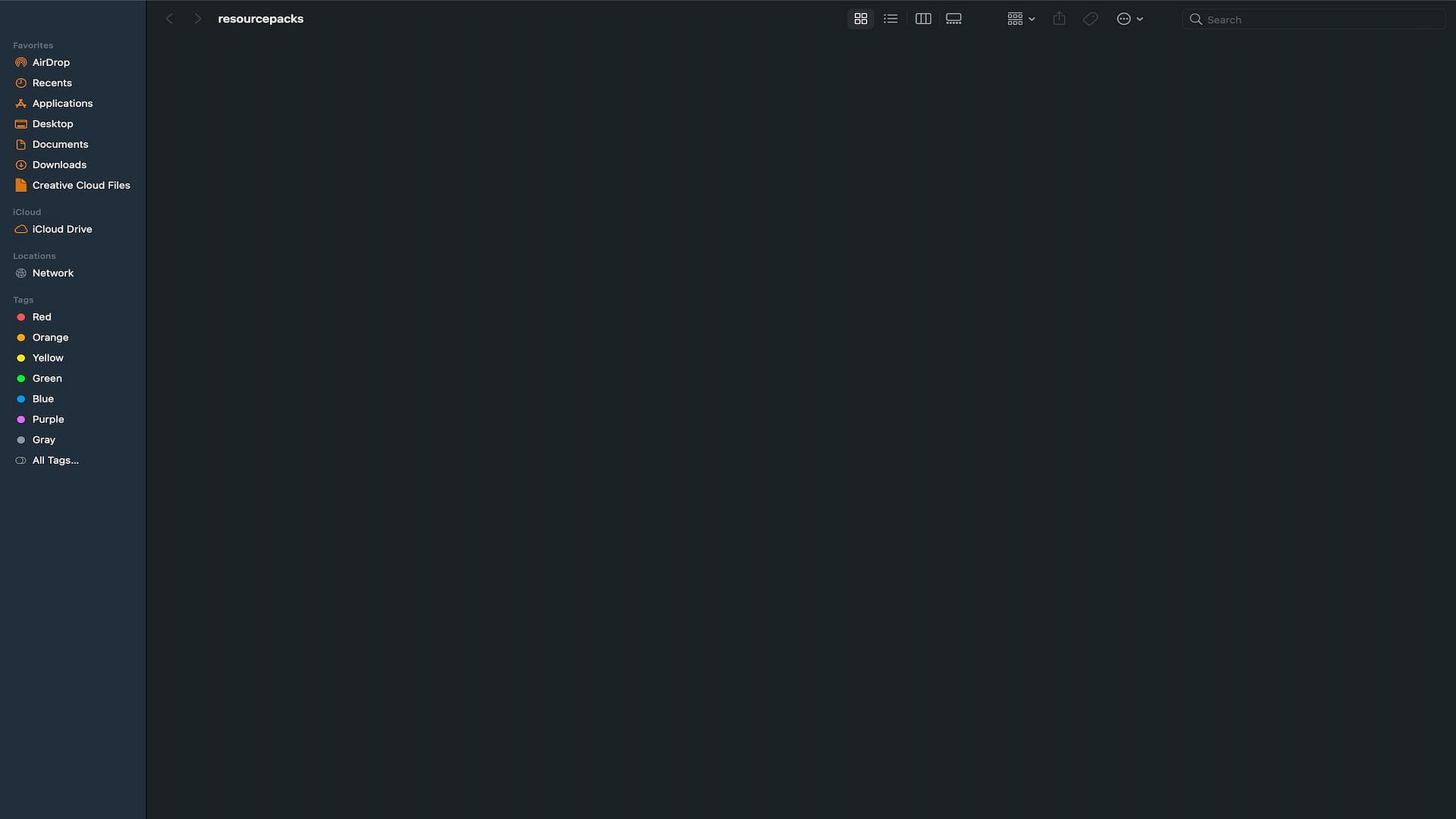Click on AirDrop in Favorites
The height and width of the screenshot is (819, 1456).
[50, 62]
